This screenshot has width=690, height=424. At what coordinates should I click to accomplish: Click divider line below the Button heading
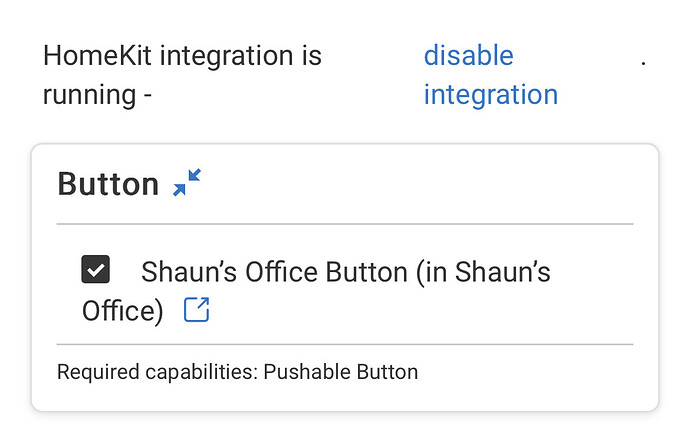[345, 224]
